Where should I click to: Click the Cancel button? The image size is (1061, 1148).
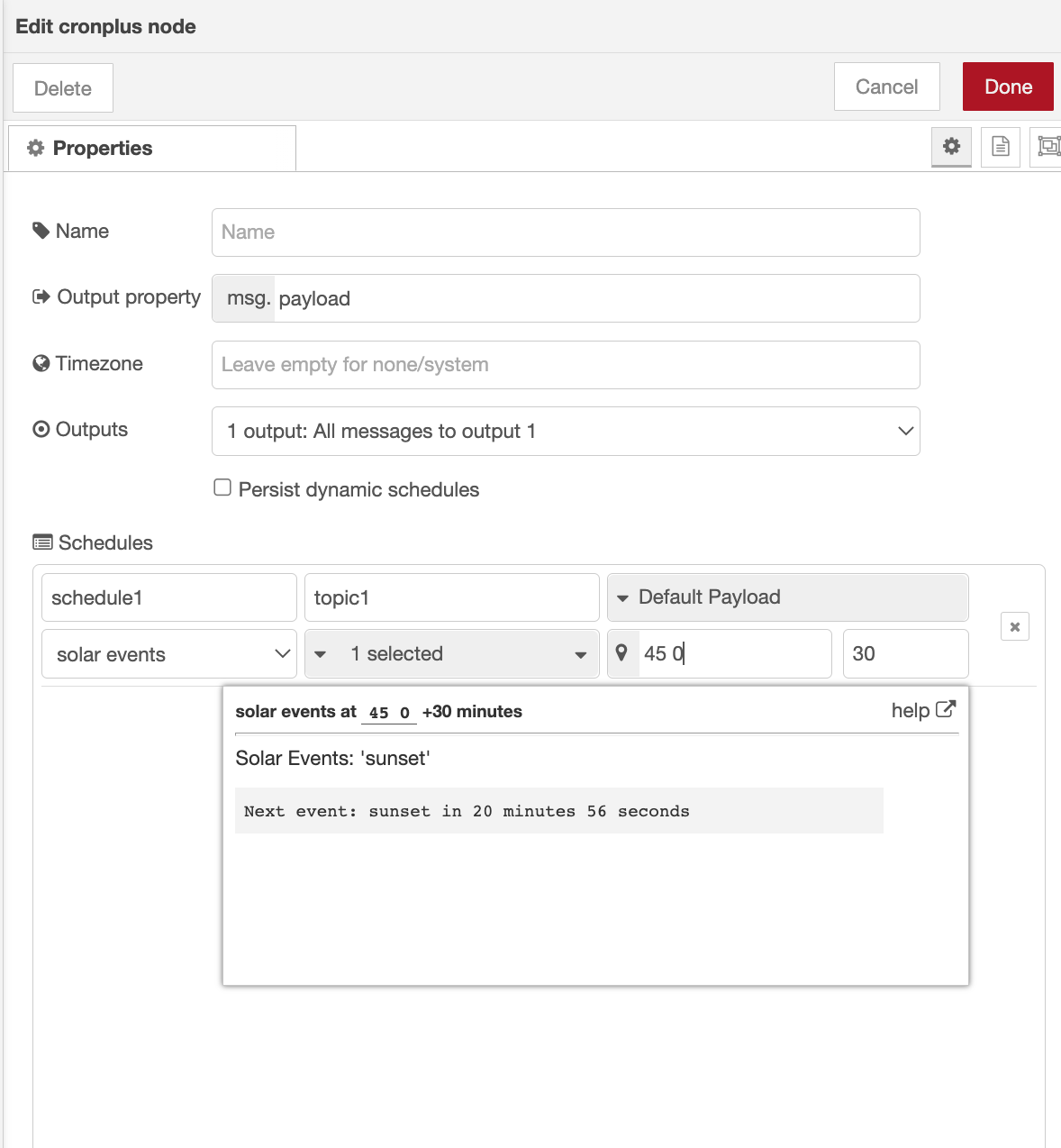click(x=886, y=87)
